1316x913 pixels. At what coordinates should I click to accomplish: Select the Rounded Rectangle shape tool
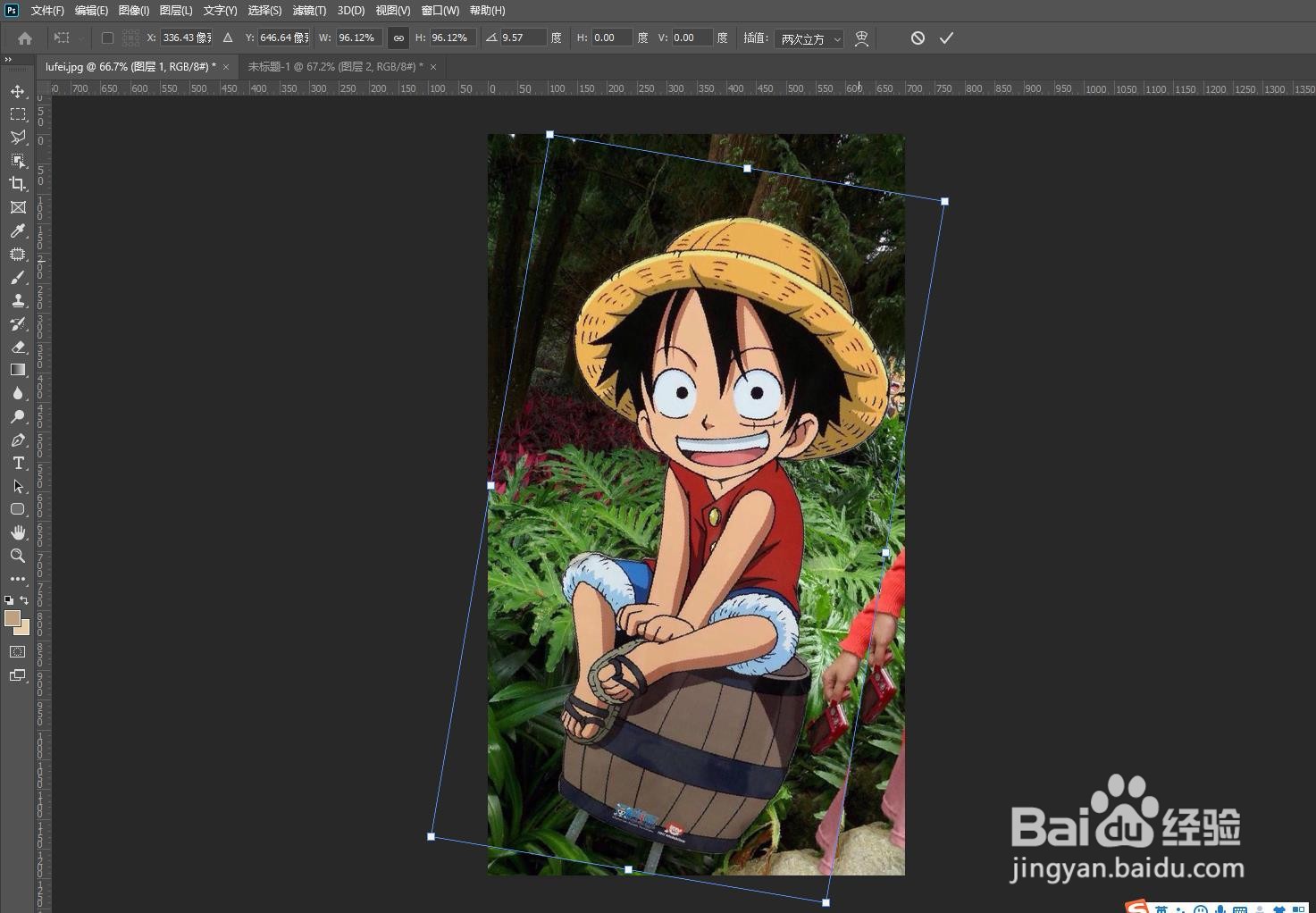[18, 509]
